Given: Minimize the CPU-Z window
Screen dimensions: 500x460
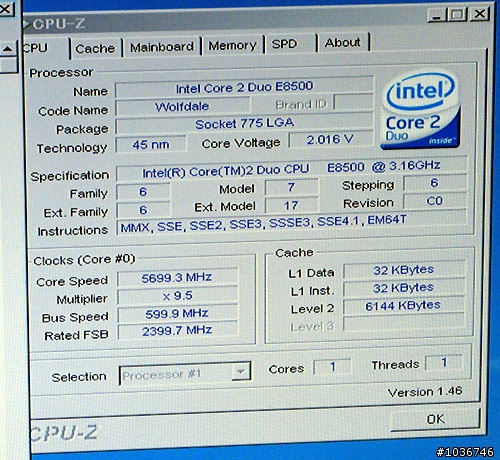Looking at the screenshot, I should point(437,15).
